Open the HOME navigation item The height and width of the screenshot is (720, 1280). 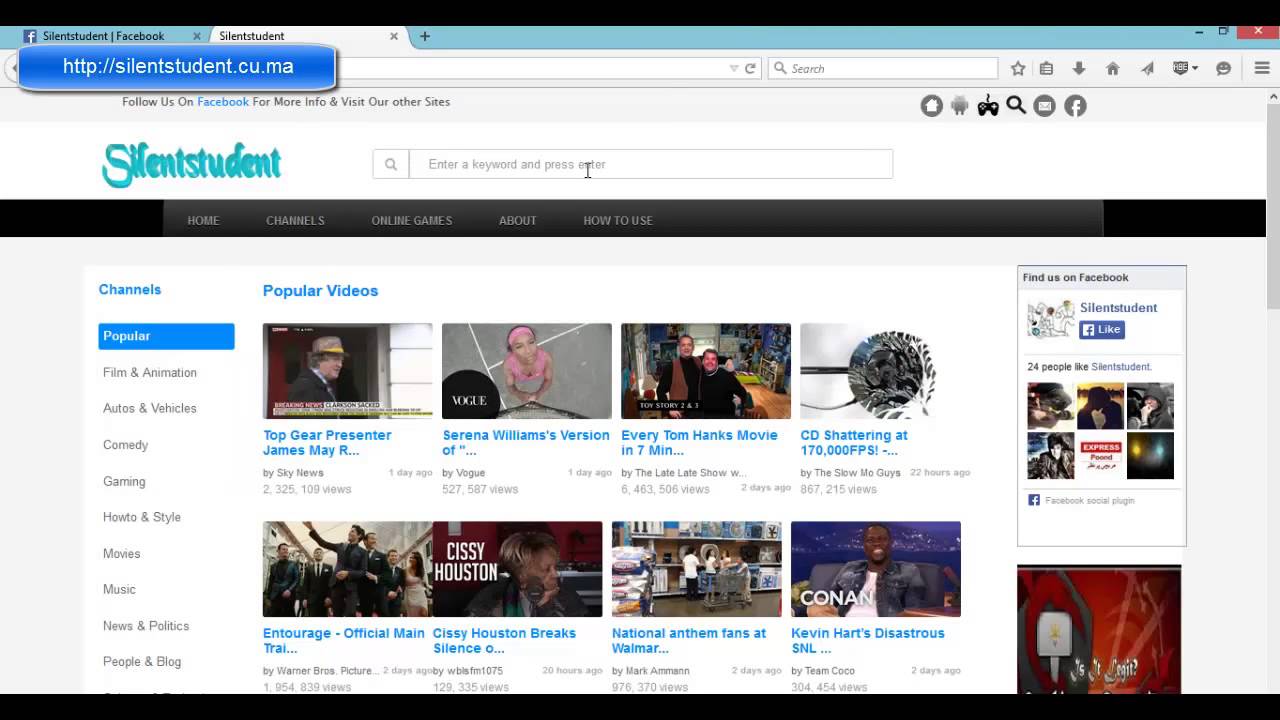[x=203, y=220]
